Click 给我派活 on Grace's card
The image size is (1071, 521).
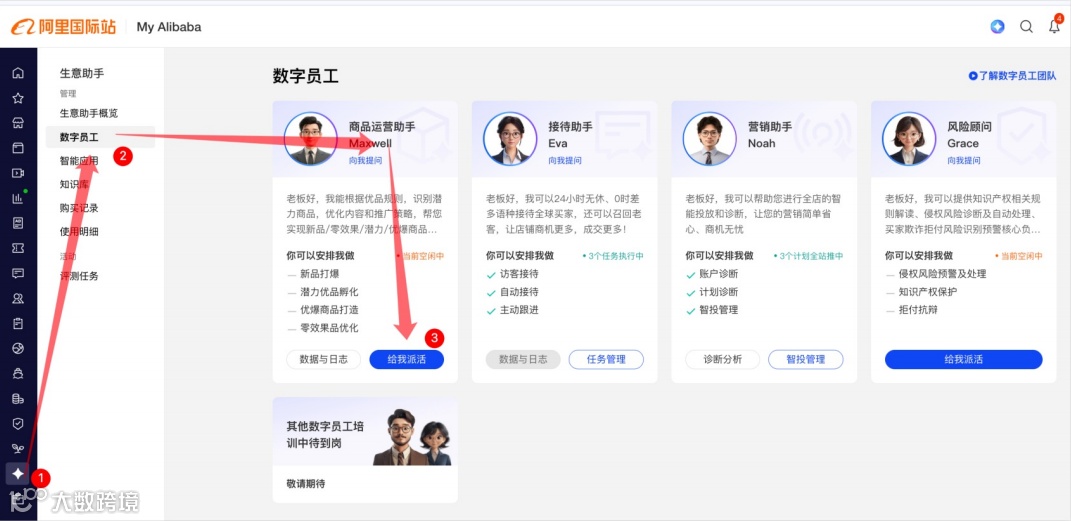[x=964, y=359]
